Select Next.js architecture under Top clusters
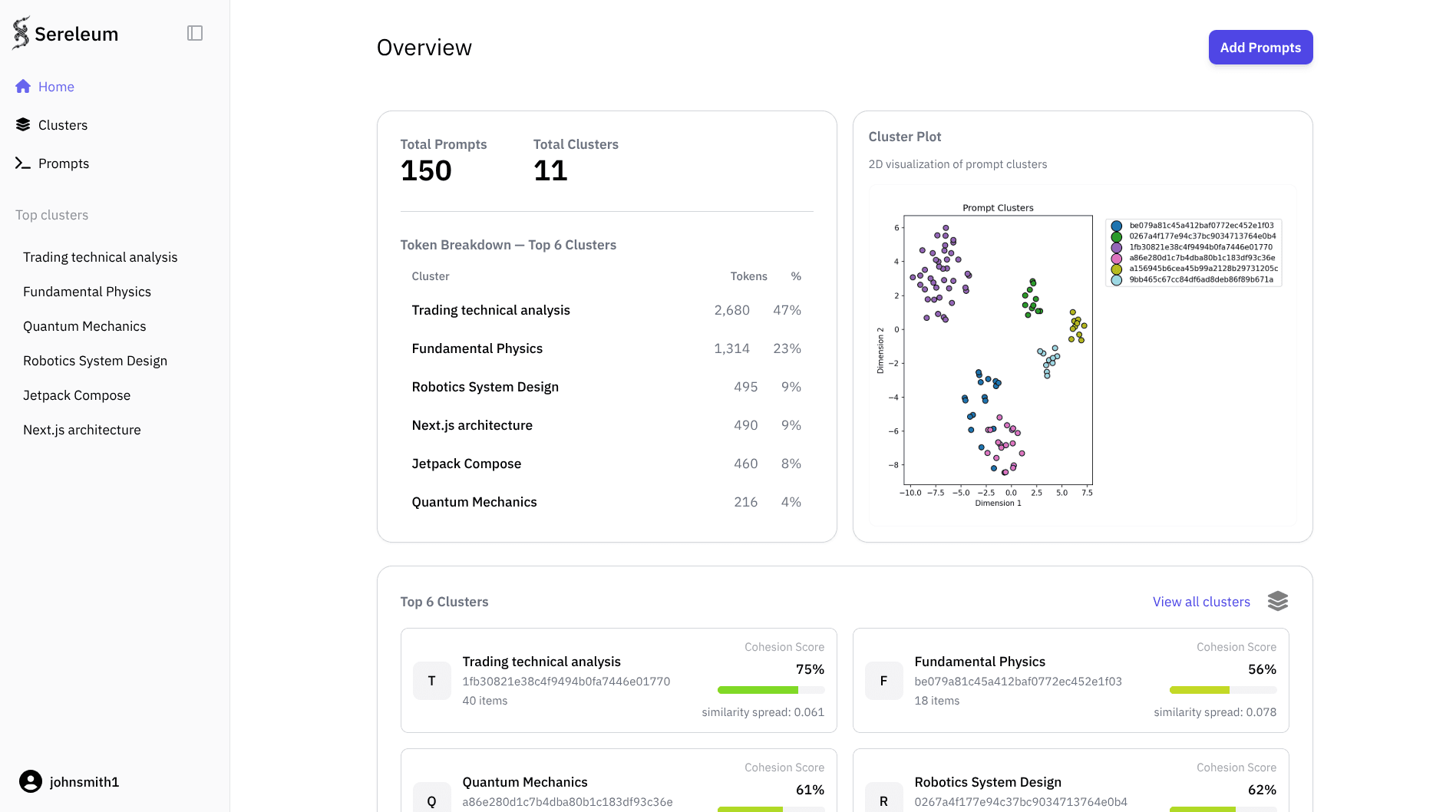1456x812 pixels. pyautogui.click(x=82, y=429)
